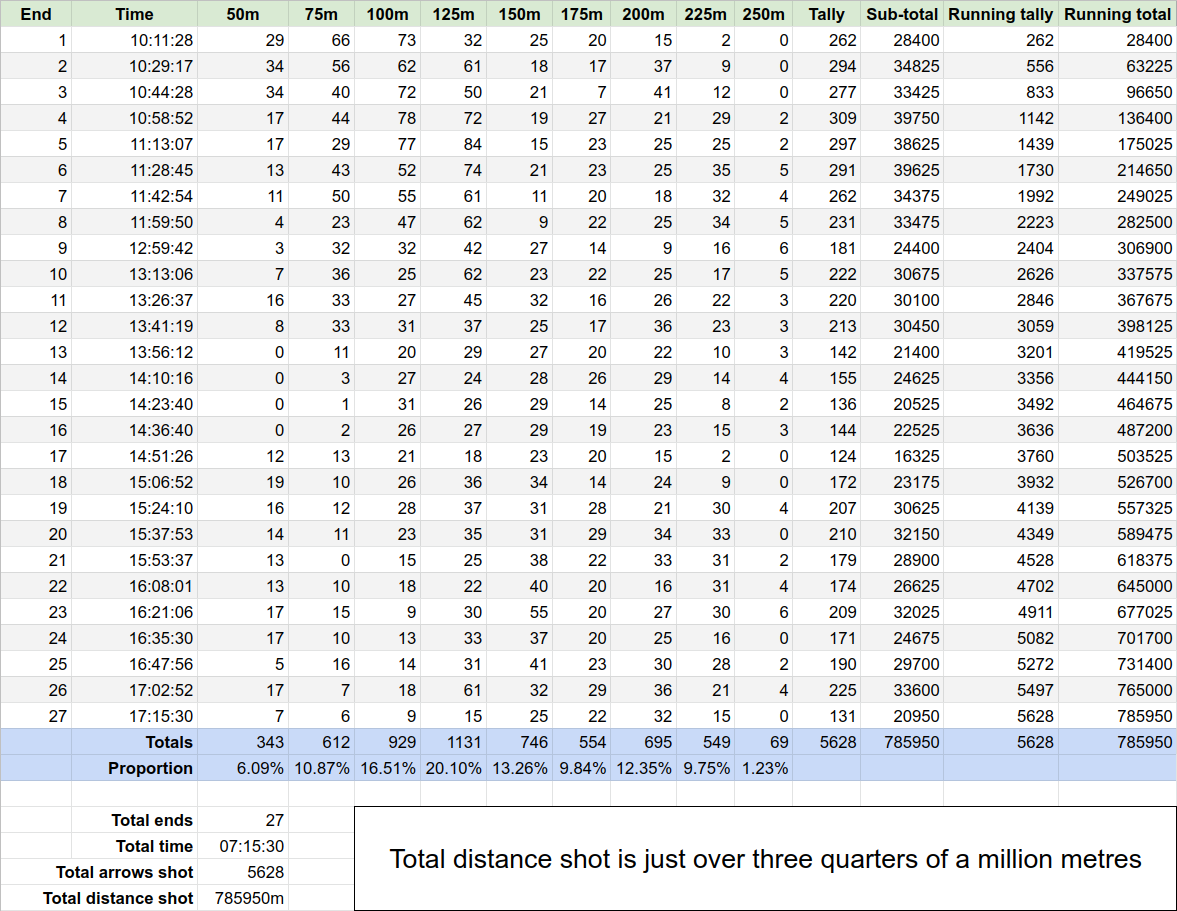Click the "End" column header cell
Viewport: 1177px width, 911px height.
click(x=36, y=14)
